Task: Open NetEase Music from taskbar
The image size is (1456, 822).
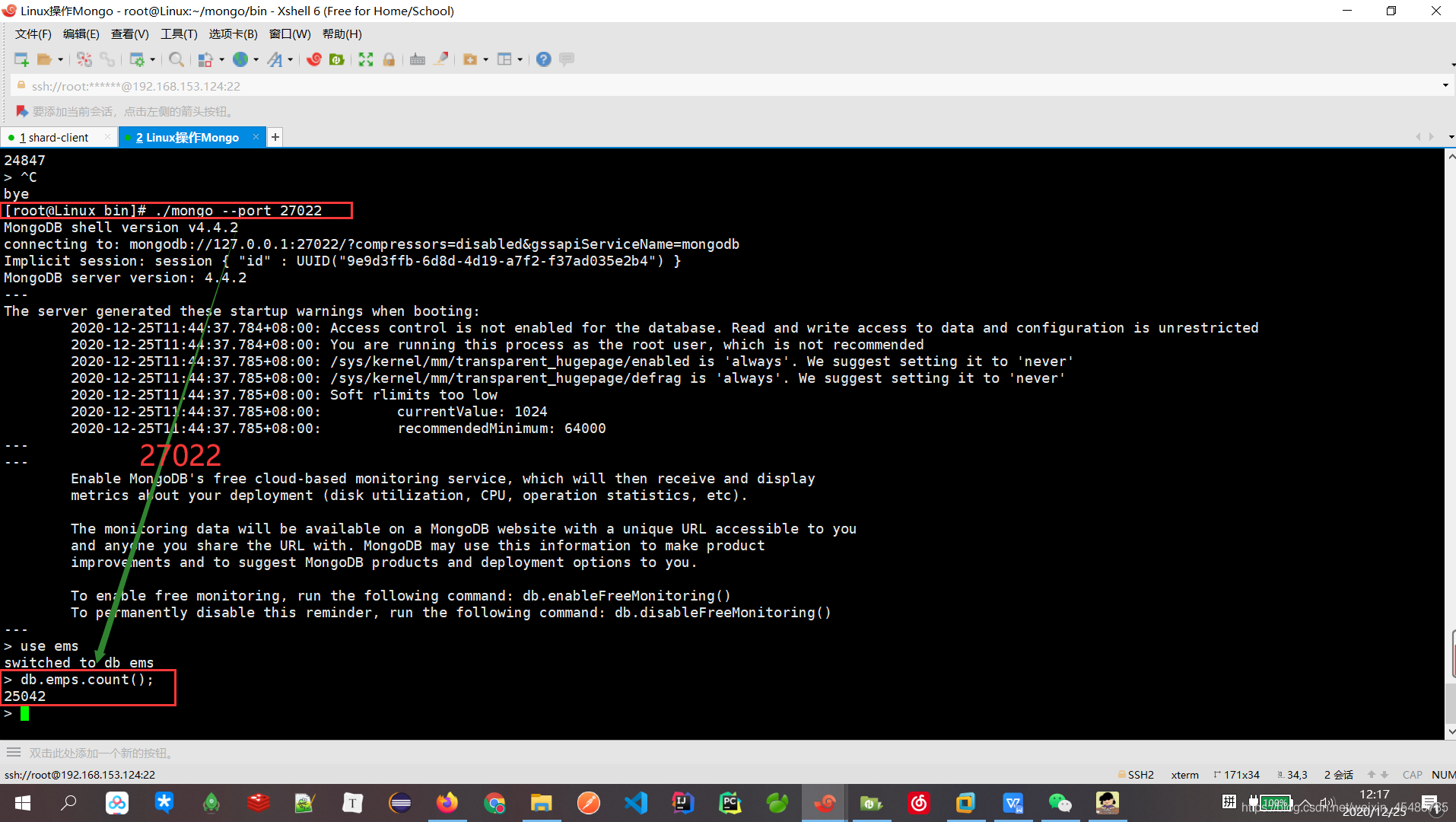Action: [919, 803]
